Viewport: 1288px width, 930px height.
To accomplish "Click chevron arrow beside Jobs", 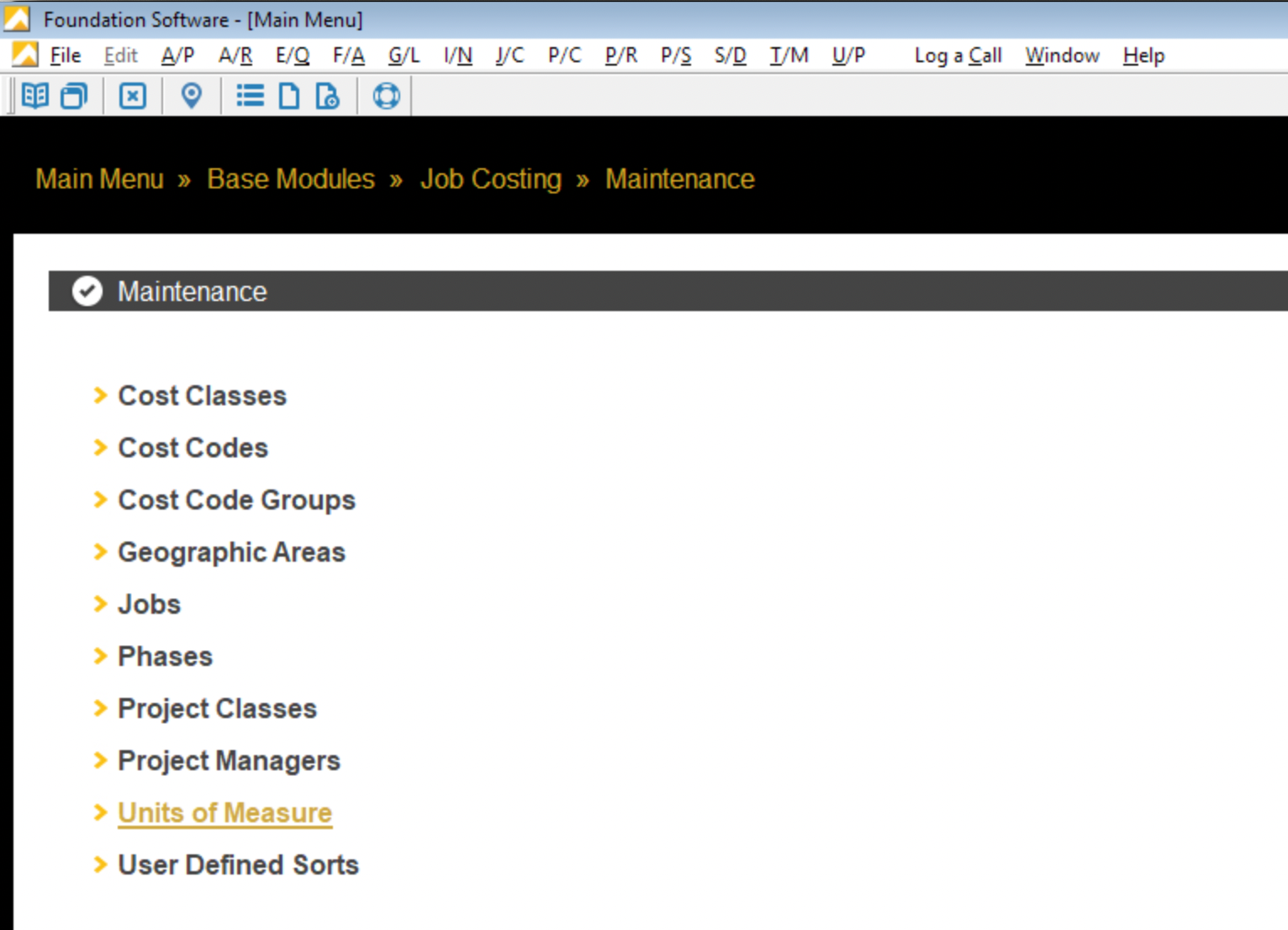I will (100, 604).
